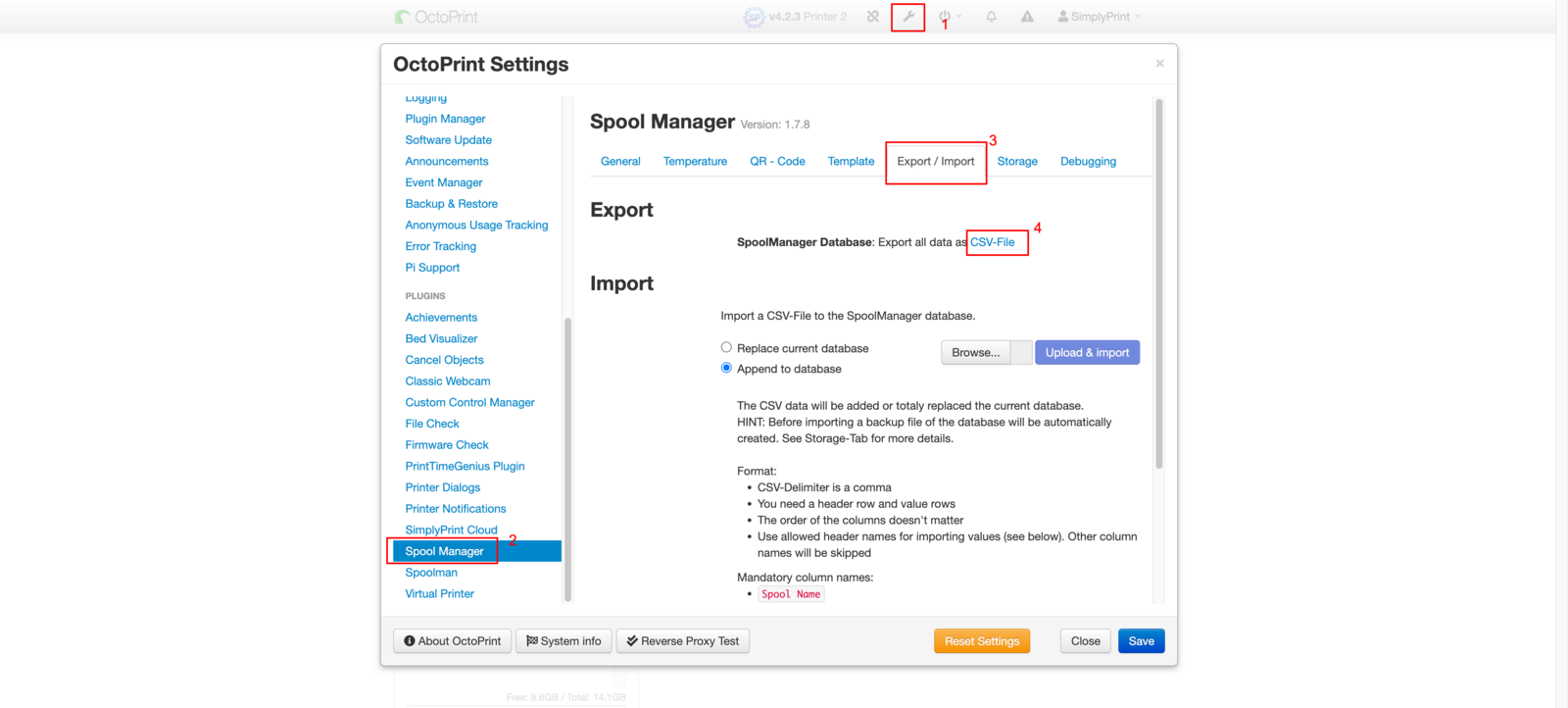Open Custom Control Manager settings
1568x708 pixels.
[469, 403]
